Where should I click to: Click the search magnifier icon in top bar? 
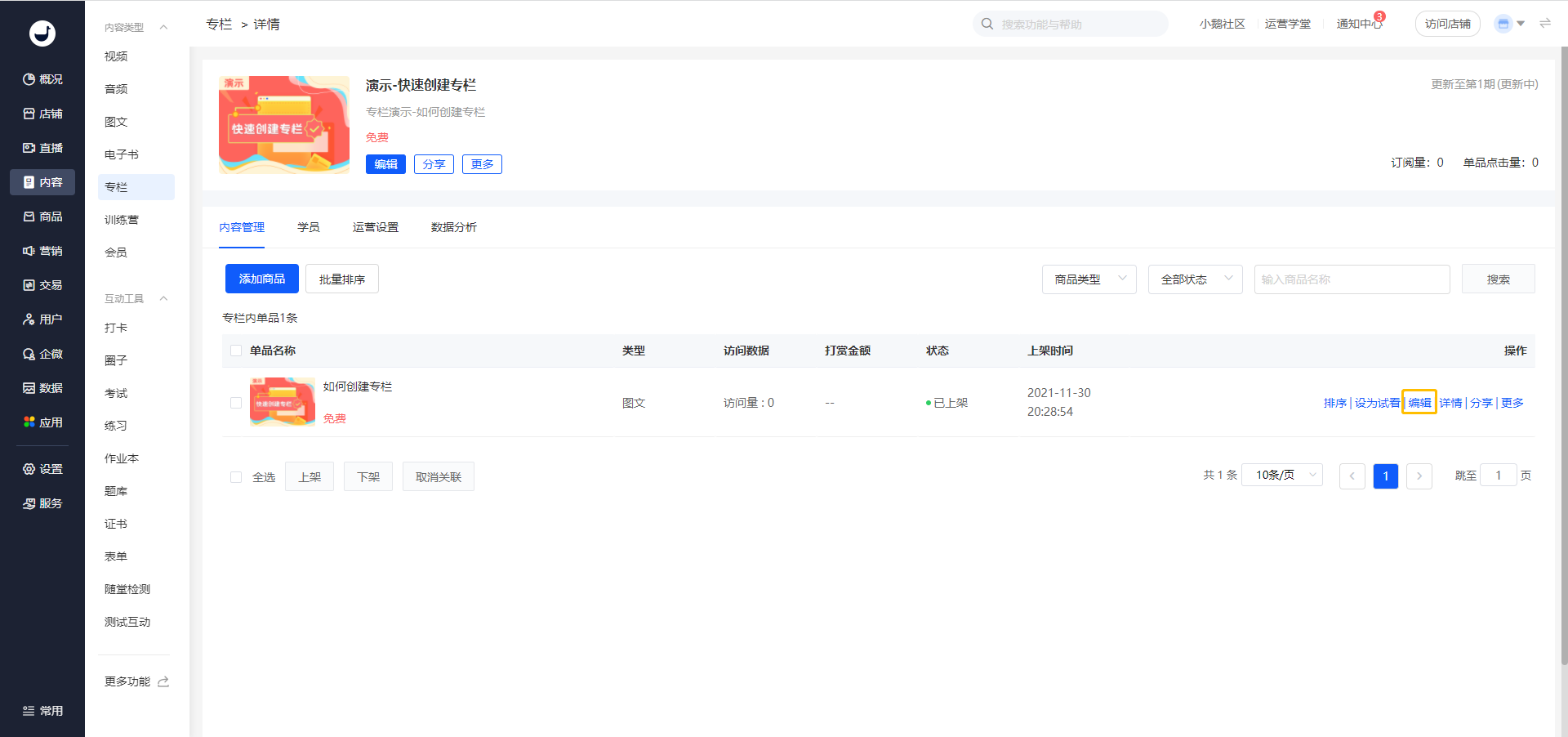pos(987,25)
